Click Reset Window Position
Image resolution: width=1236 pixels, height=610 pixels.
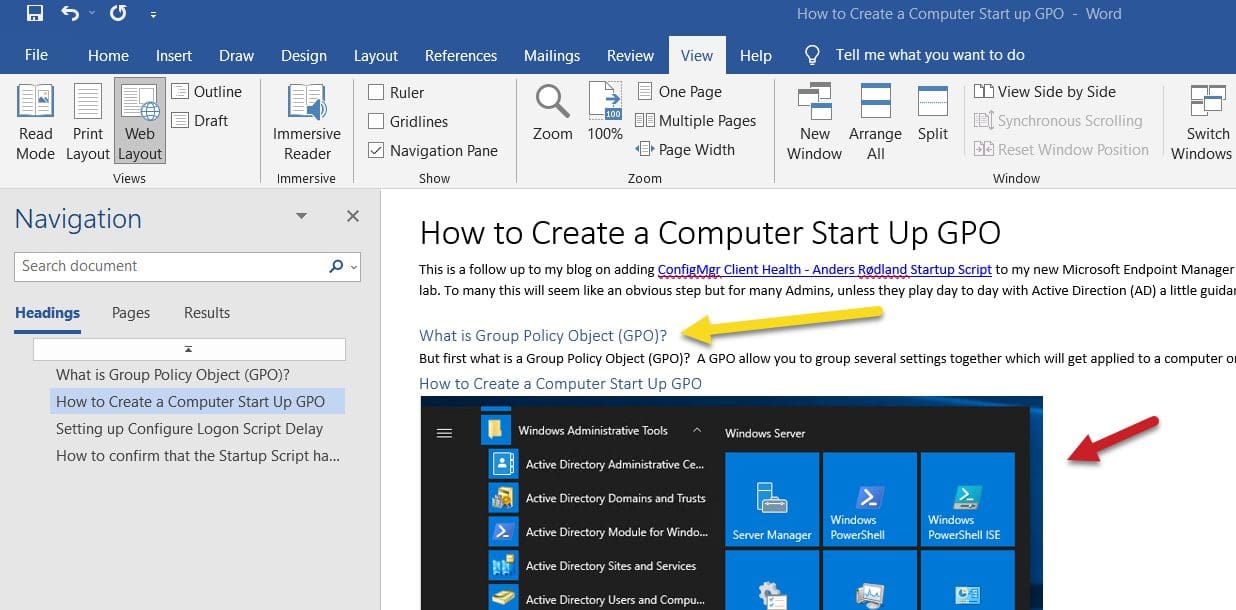pyautogui.click(x=1061, y=149)
